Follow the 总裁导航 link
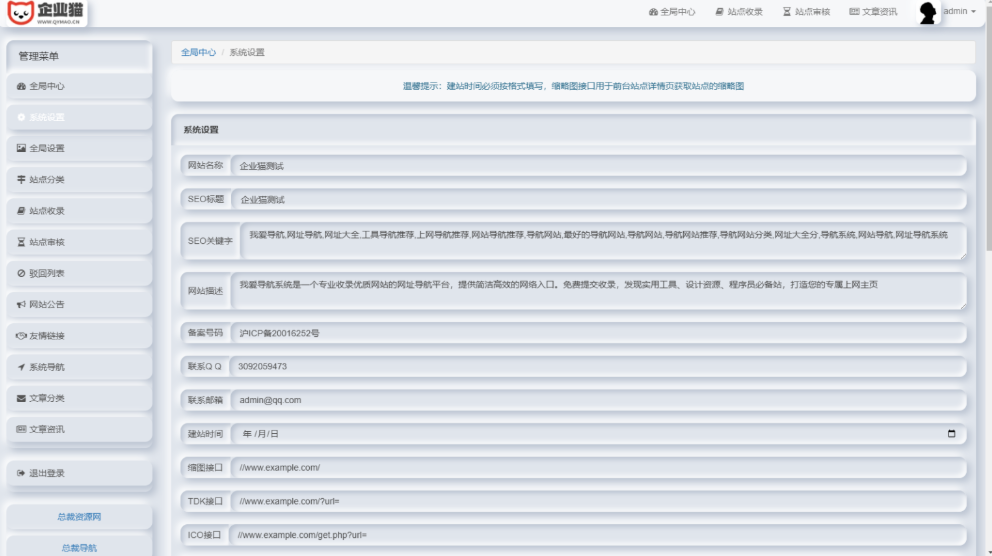The height and width of the screenshot is (556, 992). [x=79, y=548]
